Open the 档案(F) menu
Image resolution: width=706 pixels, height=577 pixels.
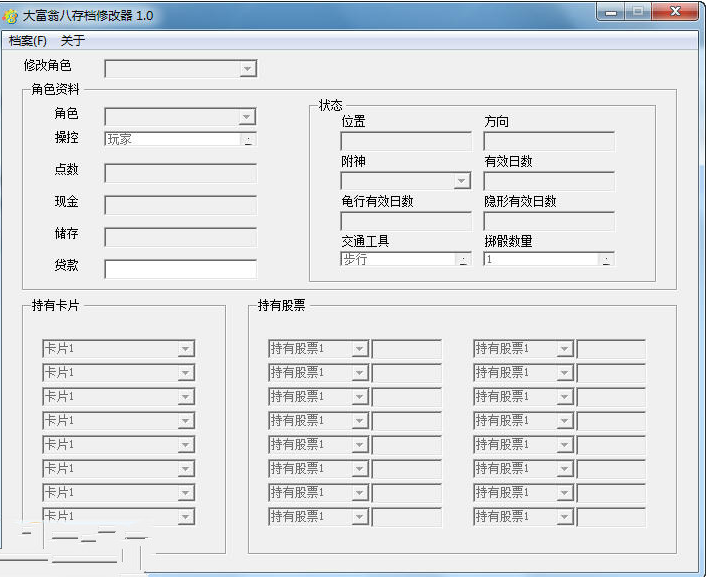click(27, 41)
